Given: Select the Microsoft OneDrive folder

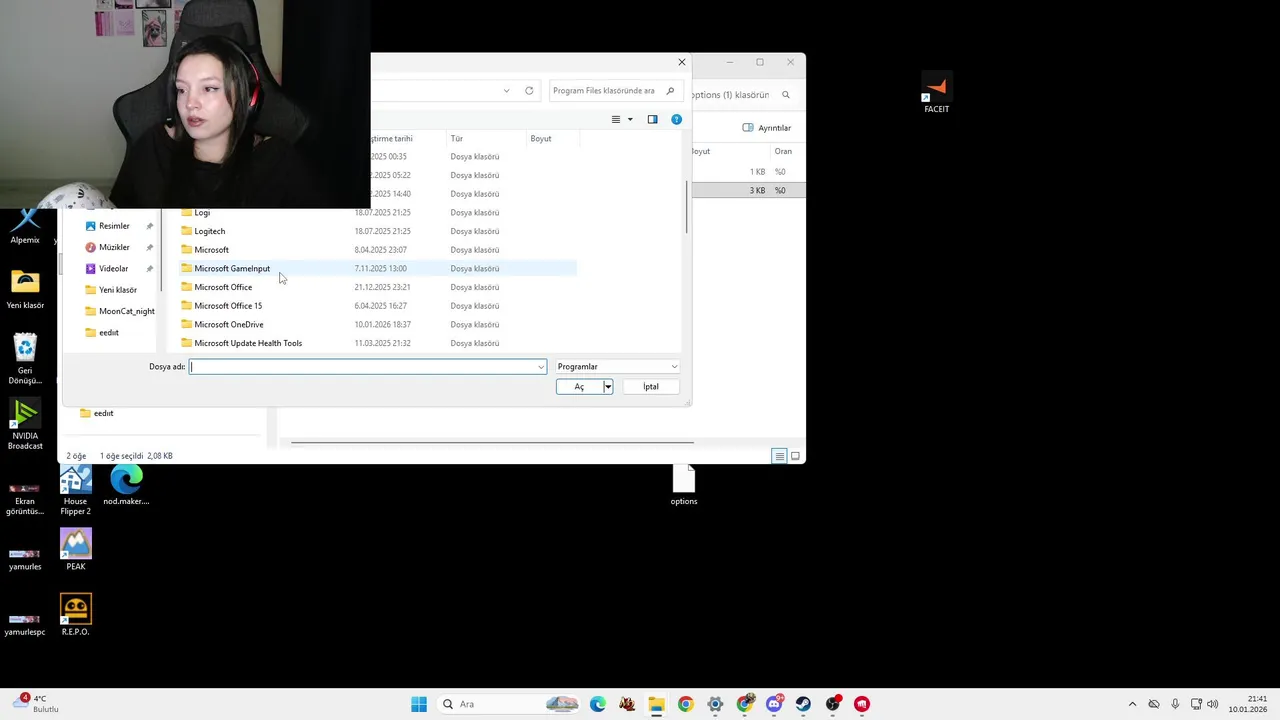Looking at the screenshot, I should tap(378, 324).
